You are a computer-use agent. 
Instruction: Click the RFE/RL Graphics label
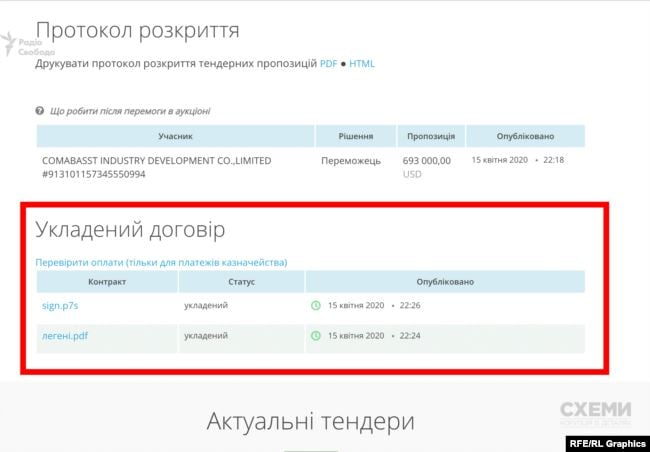606,443
